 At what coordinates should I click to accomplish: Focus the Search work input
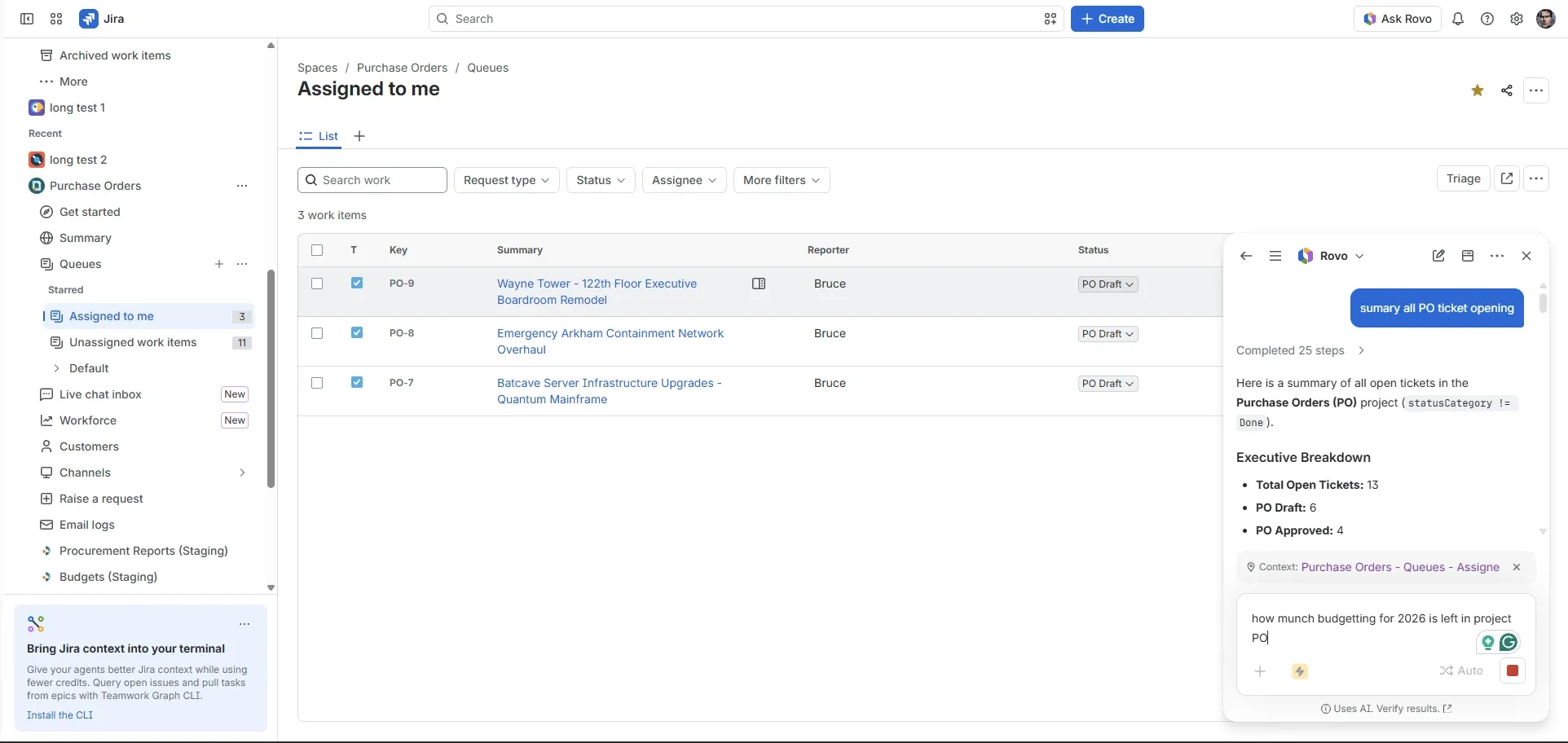pyautogui.click(x=372, y=180)
